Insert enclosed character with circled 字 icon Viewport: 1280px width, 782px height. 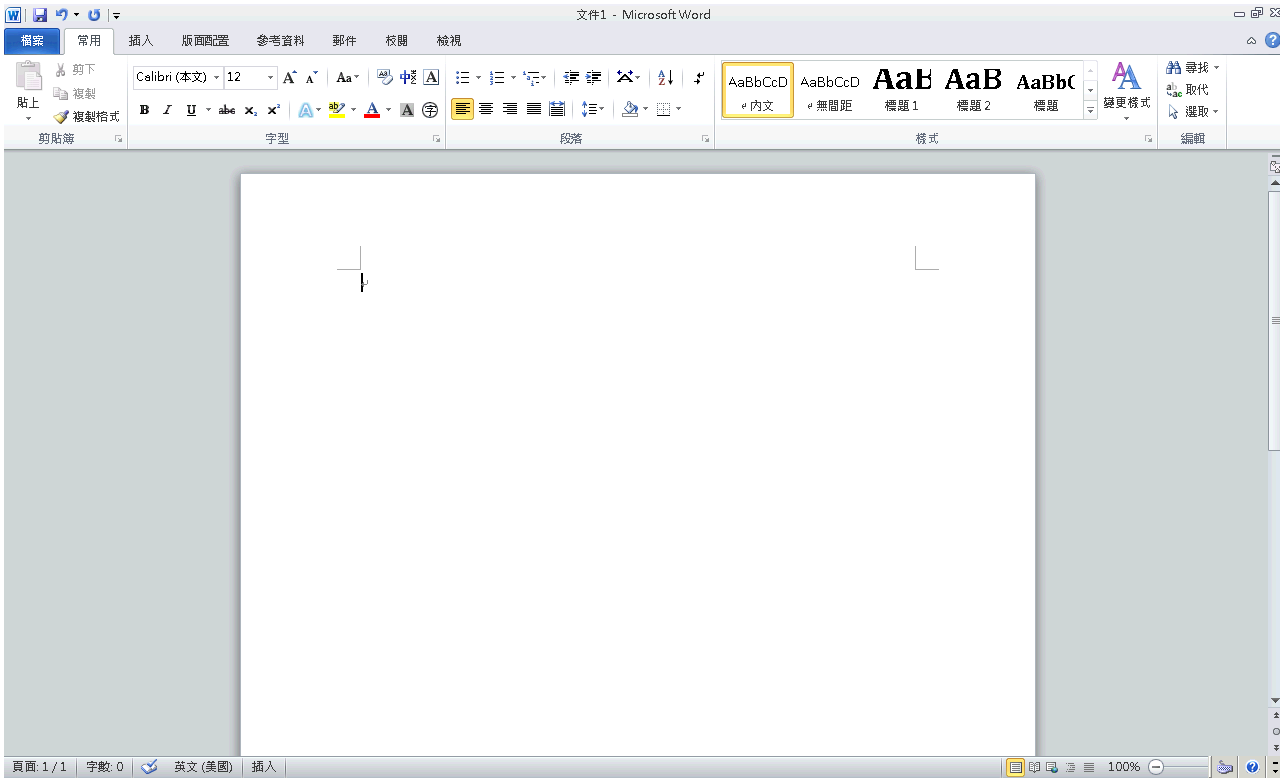pos(430,110)
